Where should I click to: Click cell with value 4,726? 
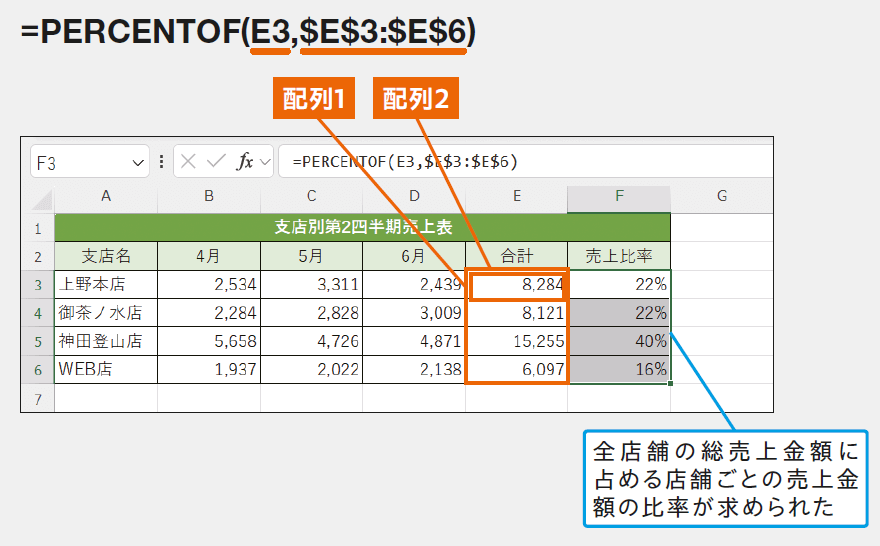pyautogui.click(x=311, y=341)
